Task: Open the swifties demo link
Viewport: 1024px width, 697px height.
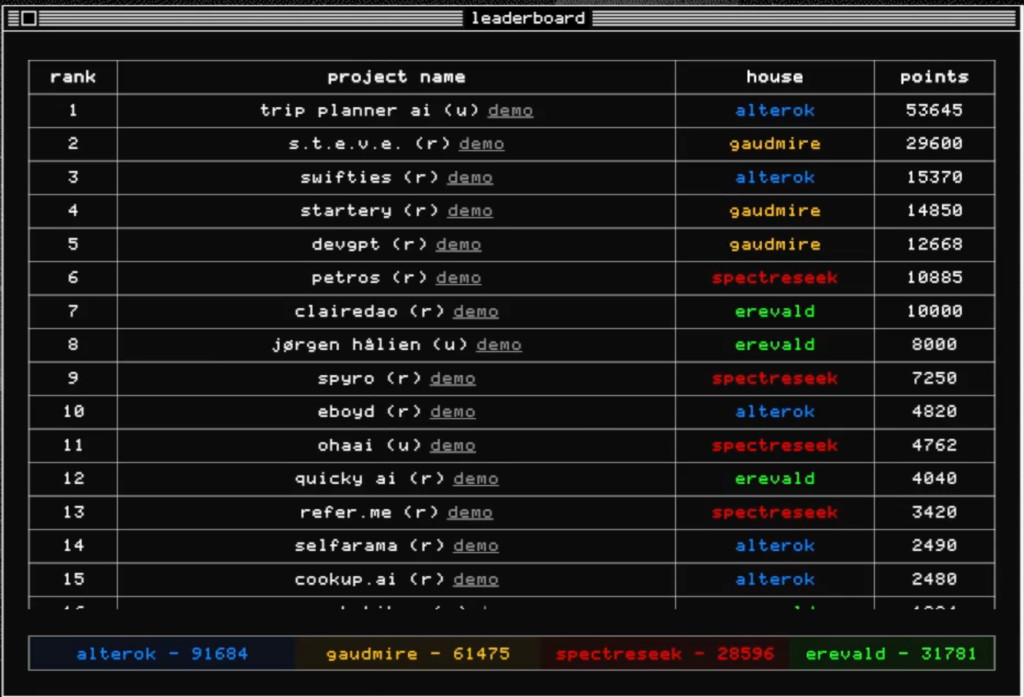Action: point(470,178)
